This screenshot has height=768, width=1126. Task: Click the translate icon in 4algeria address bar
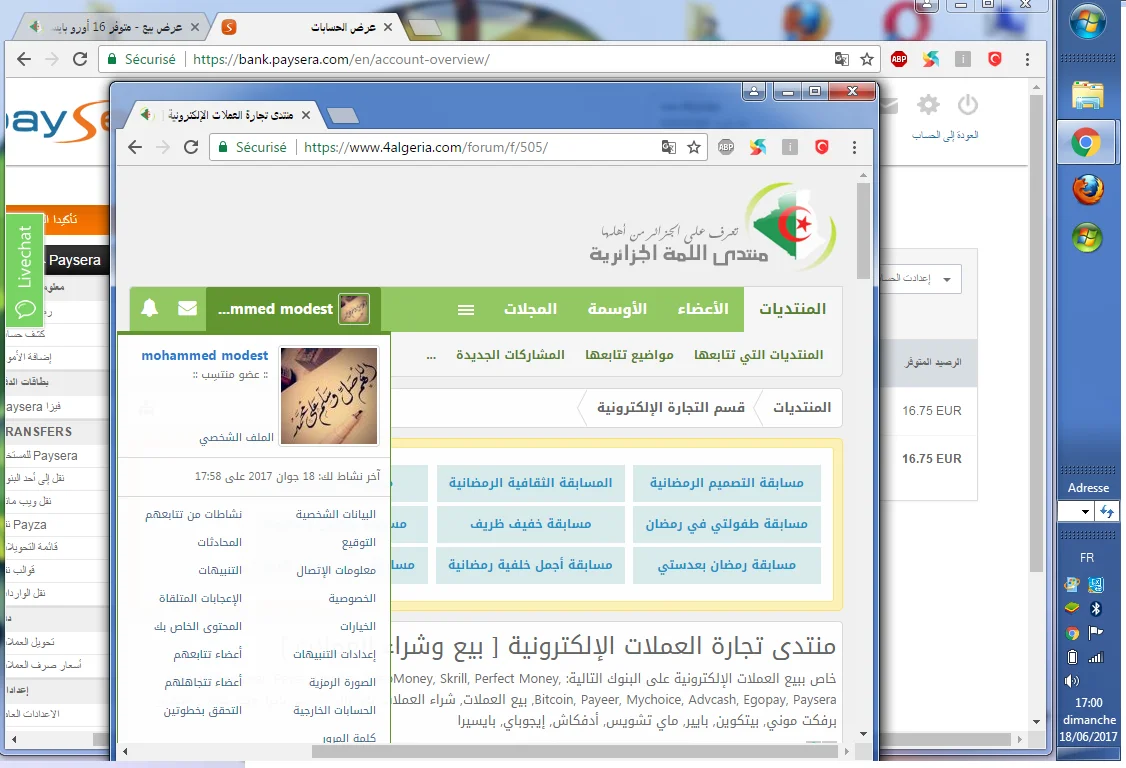pos(669,147)
